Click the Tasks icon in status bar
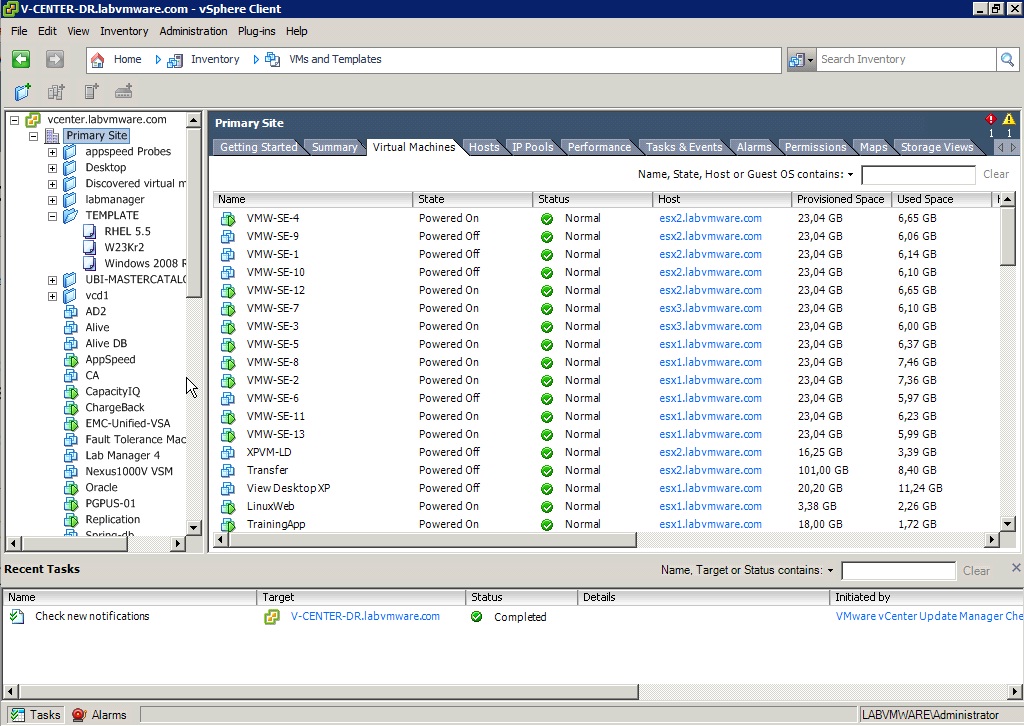Viewport: 1024px width, 726px height. coord(18,715)
